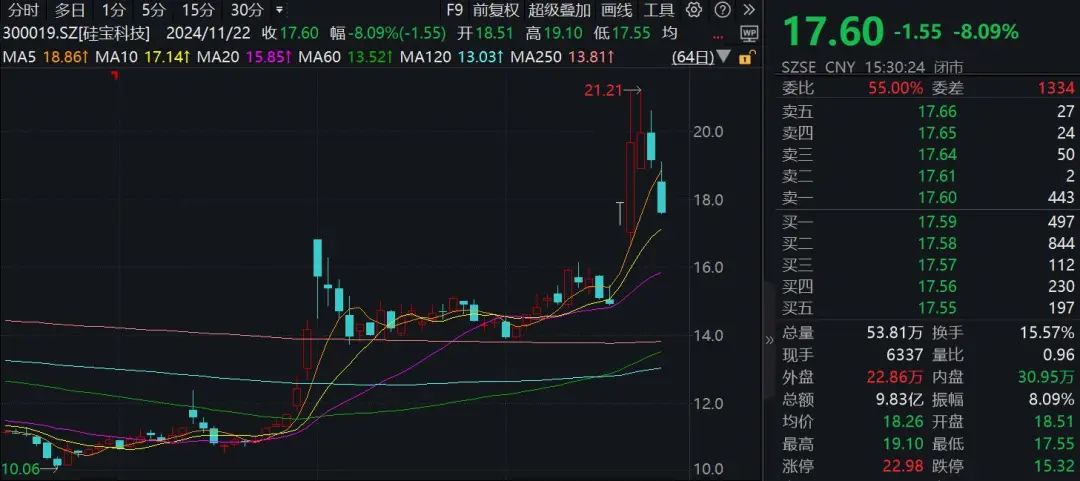Click the 买三 price 17.57
The image size is (1080, 481).
939,265
